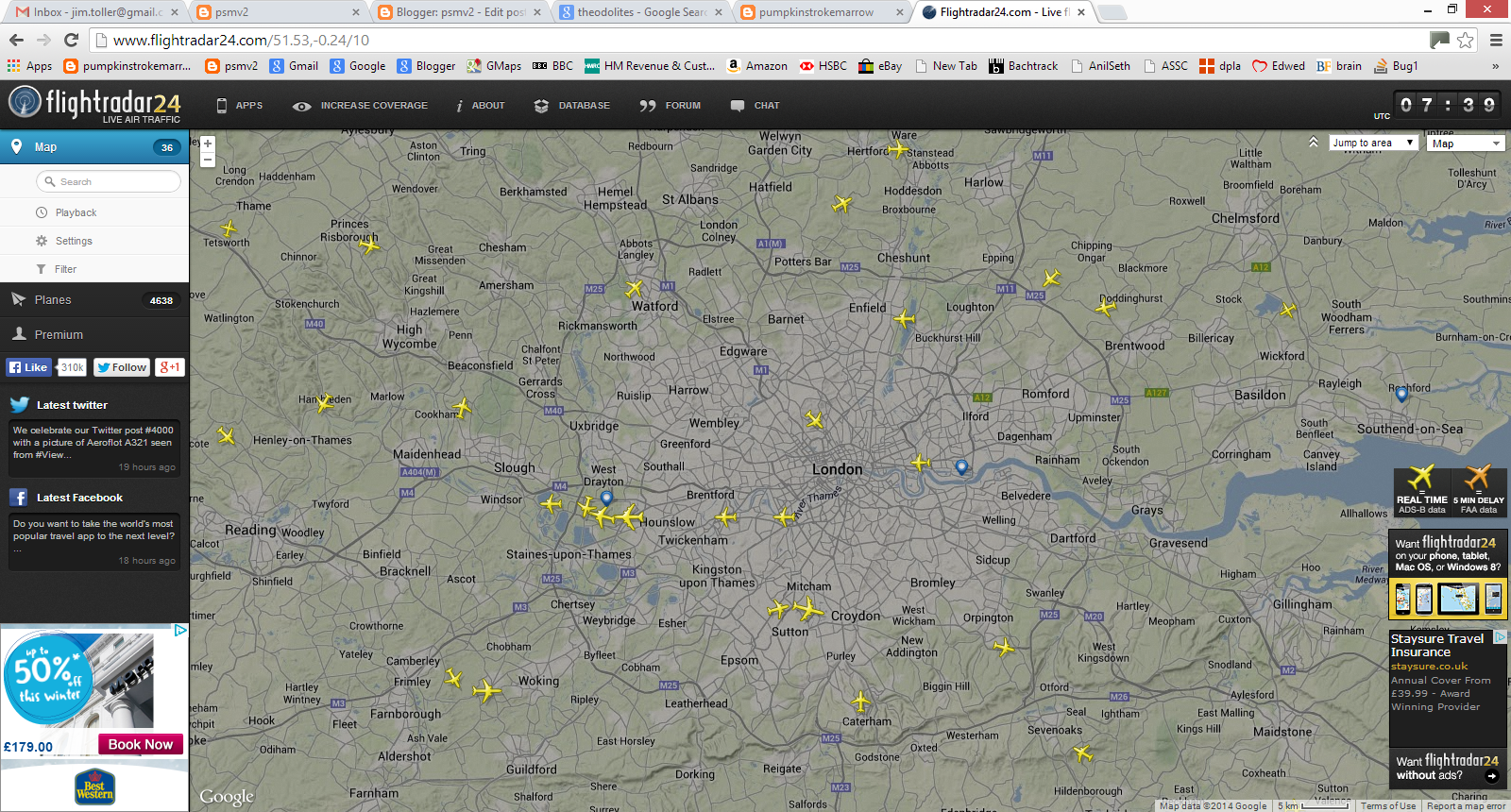Select the plane near Croydon

[807, 609]
